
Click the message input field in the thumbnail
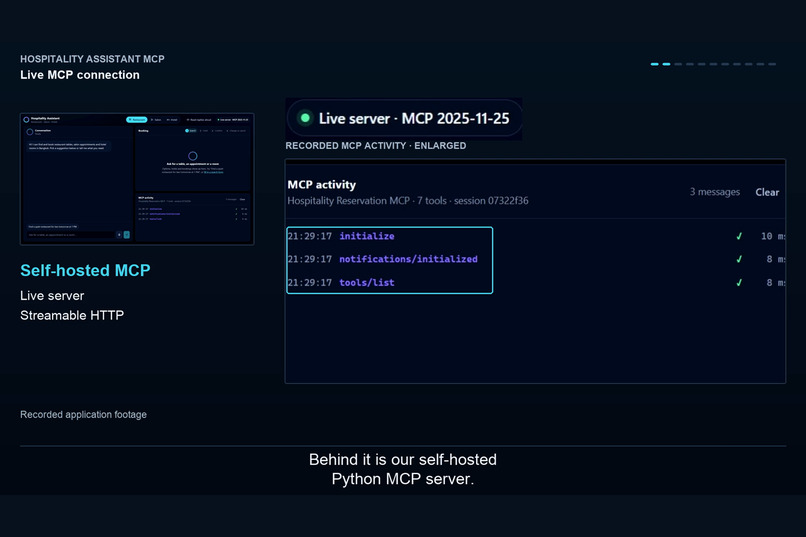[70, 235]
